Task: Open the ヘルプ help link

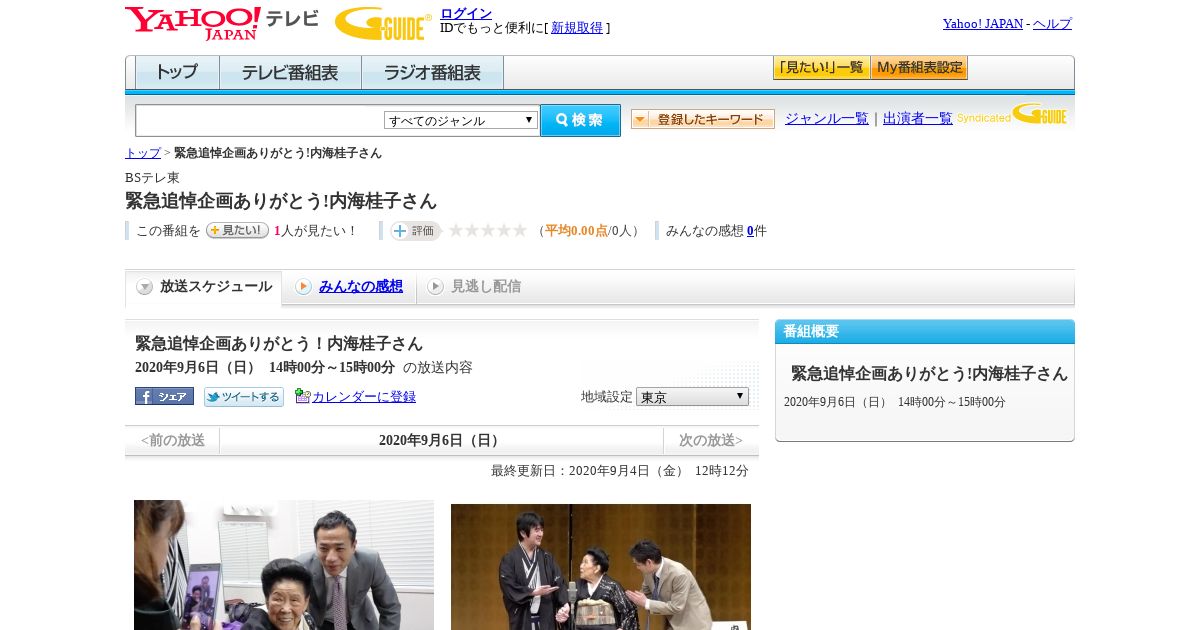Action: point(1052,23)
